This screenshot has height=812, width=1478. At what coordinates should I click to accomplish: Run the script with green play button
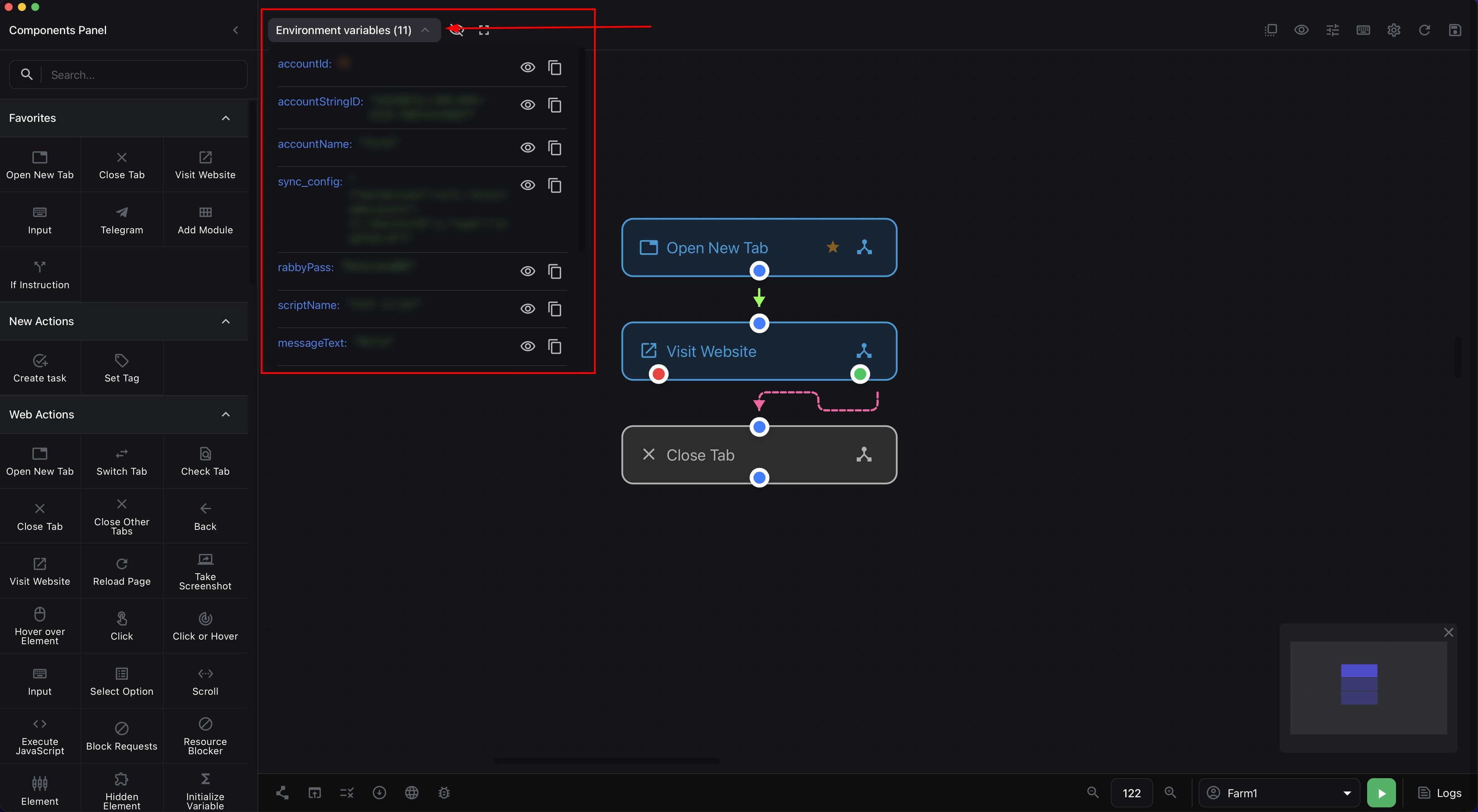1382,793
